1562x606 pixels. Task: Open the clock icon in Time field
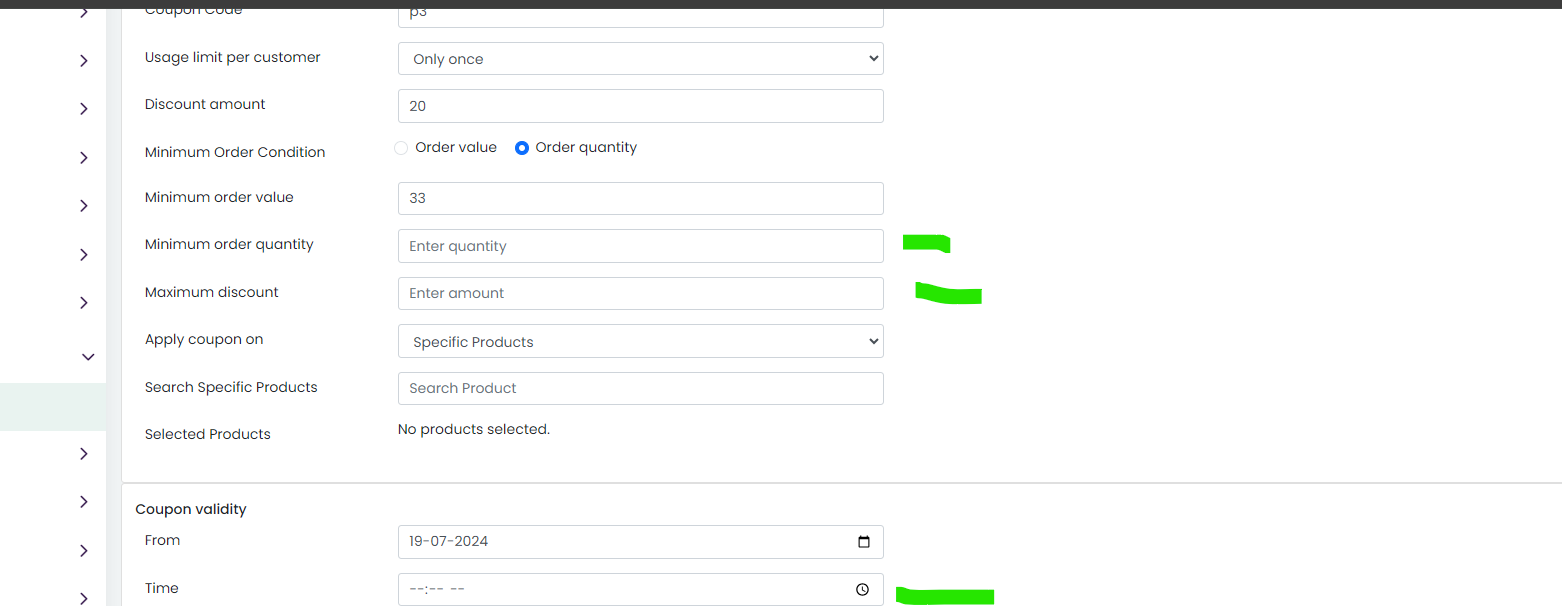(x=863, y=590)
